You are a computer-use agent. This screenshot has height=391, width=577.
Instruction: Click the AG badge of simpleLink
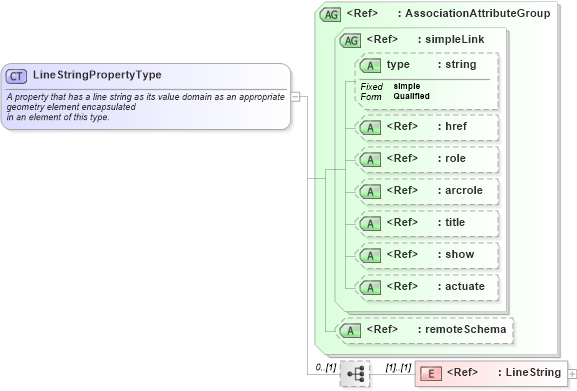point(351,40)
